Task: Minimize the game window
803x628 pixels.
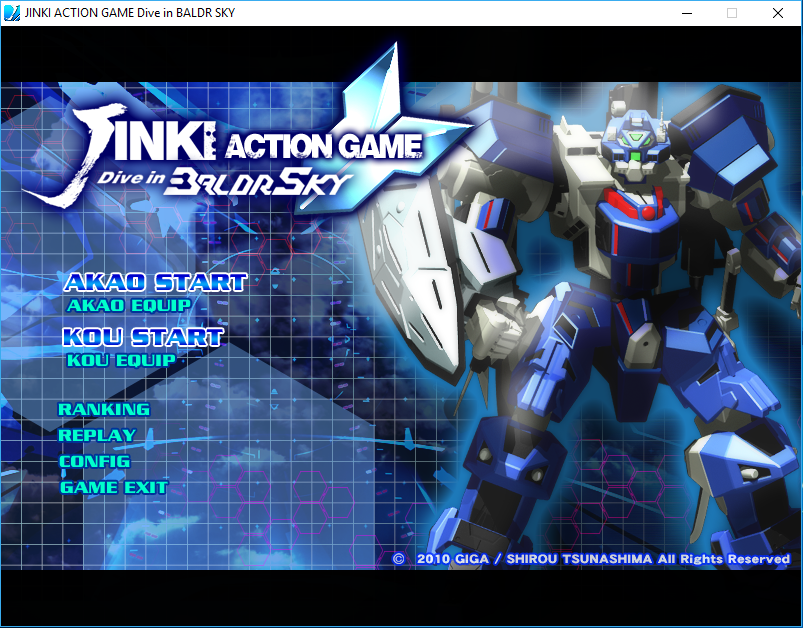Action: coord(687,13)
